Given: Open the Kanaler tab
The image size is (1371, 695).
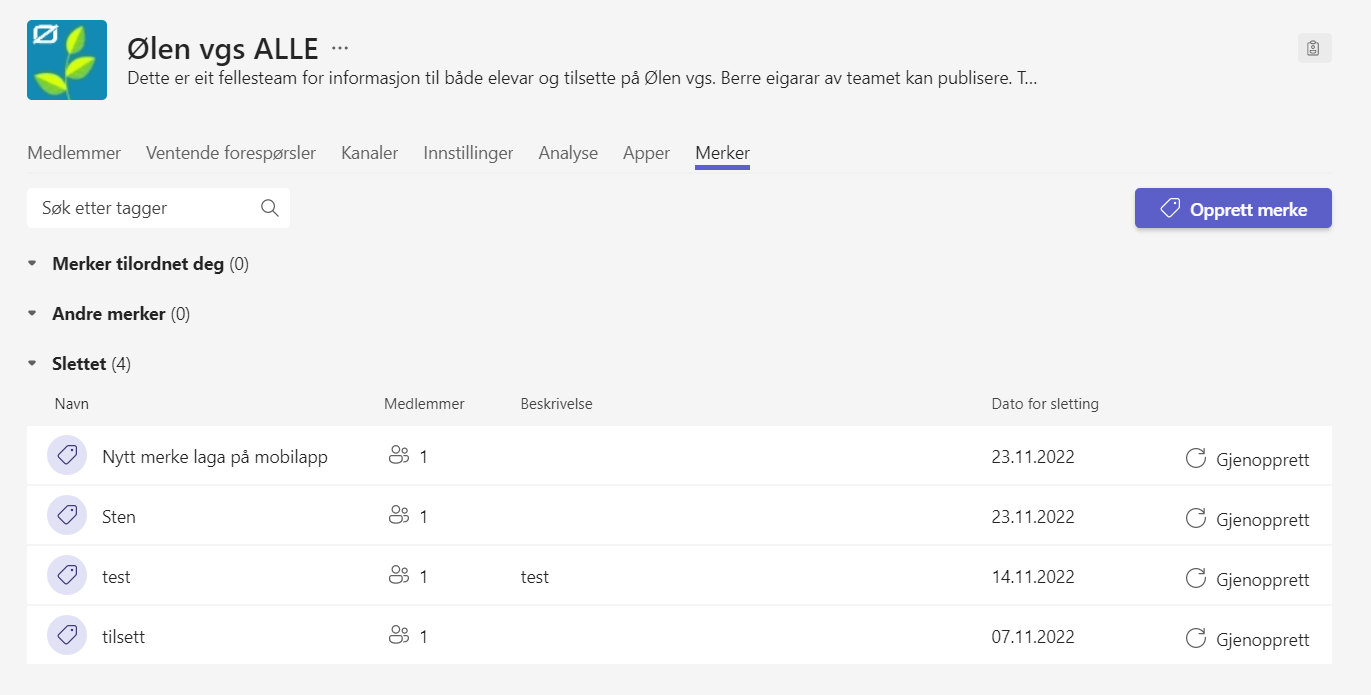Looking at the screenshot, I should 369,153.
